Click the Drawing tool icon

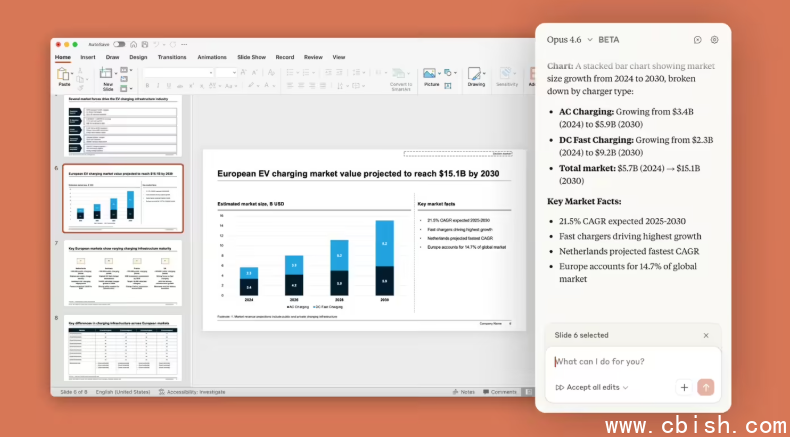pyautogui.click(x=476, y=74)
